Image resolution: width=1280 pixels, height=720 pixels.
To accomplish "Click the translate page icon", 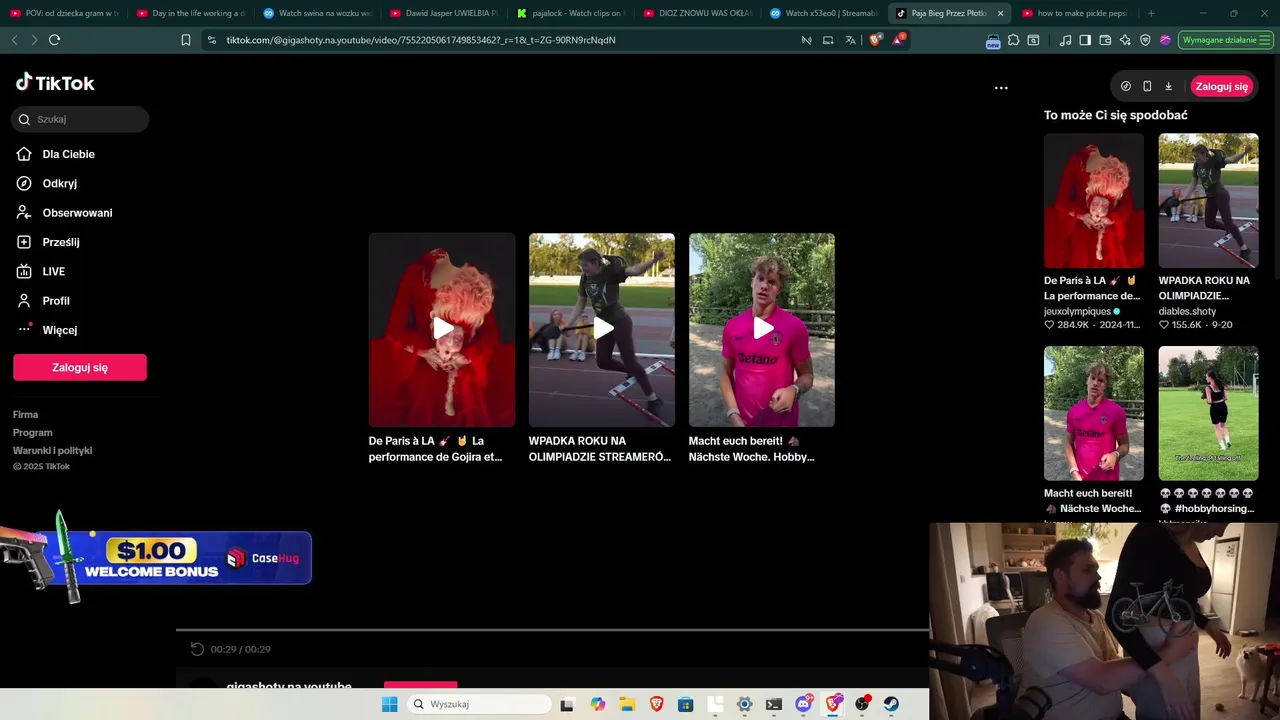I will point(850,40).
